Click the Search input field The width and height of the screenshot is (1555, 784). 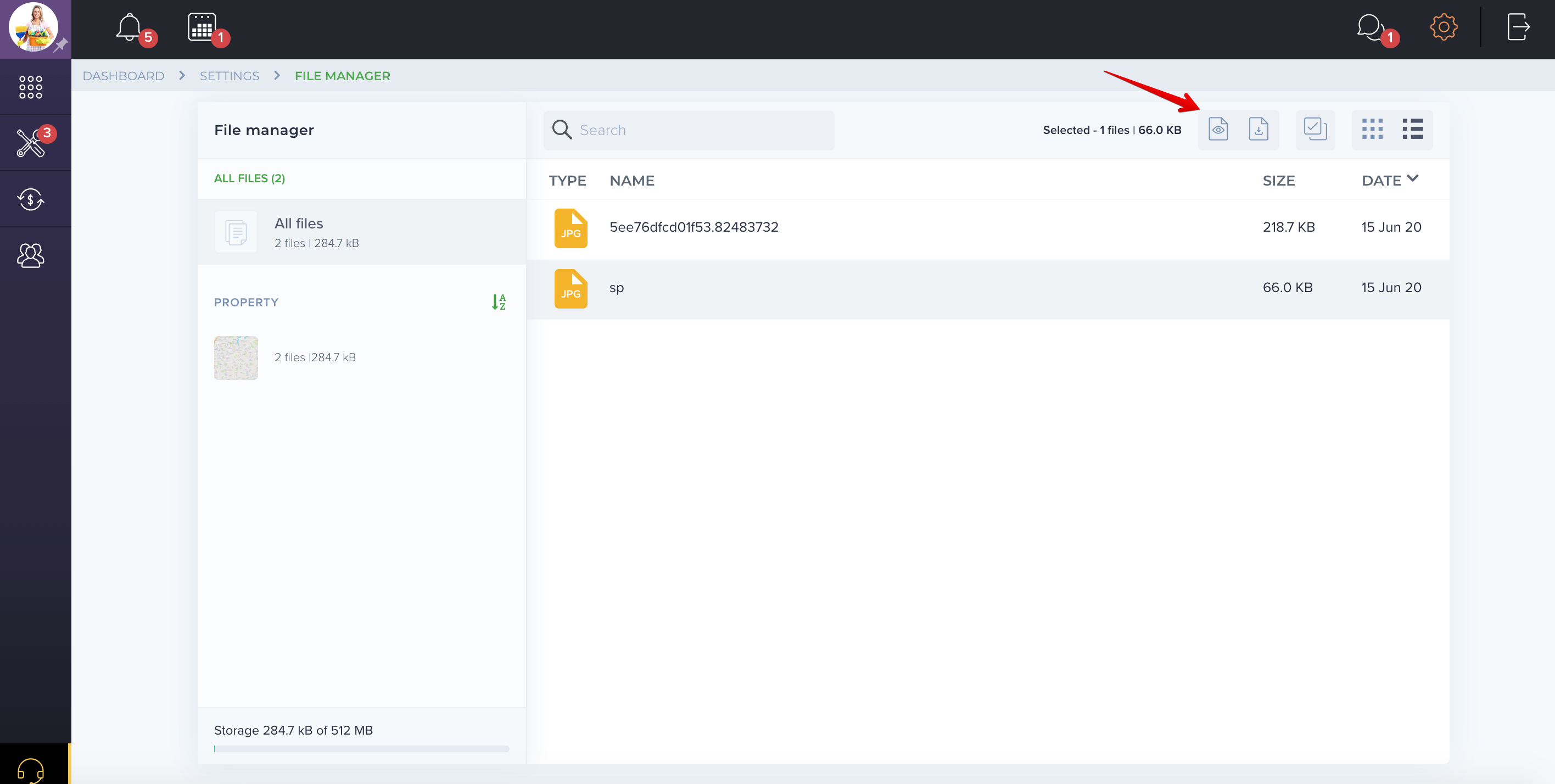(689, 130)
